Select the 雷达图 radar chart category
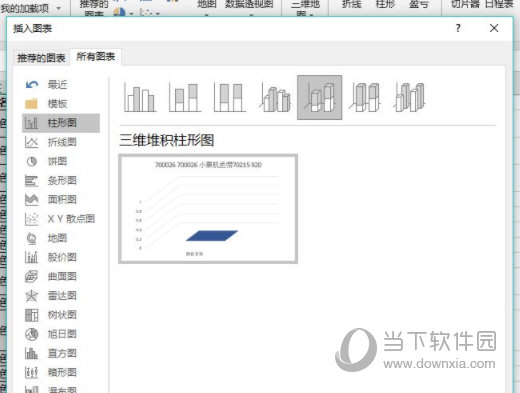The height and width of the screenshot is (393, 520). tap(61, 296)
